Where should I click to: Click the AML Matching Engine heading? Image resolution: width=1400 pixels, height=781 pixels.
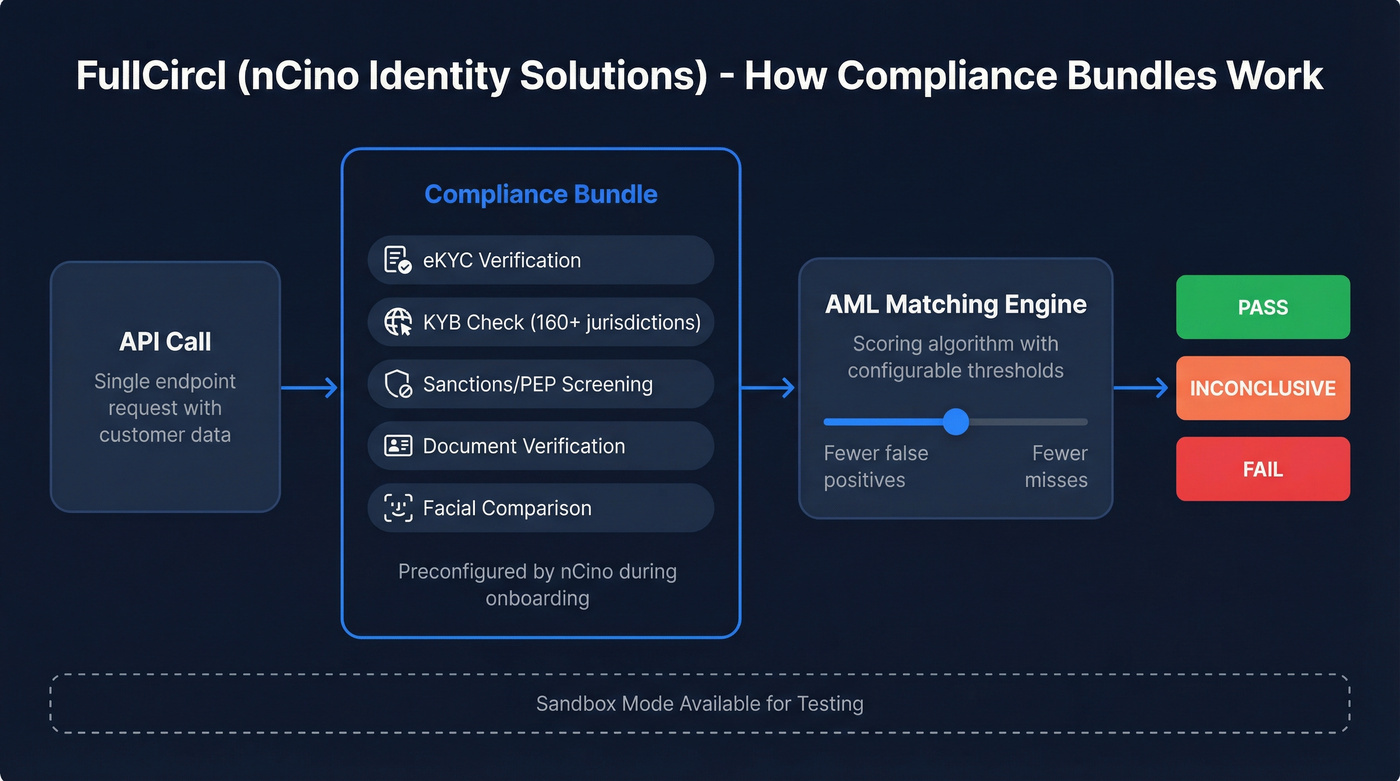(x=956, y=304)
